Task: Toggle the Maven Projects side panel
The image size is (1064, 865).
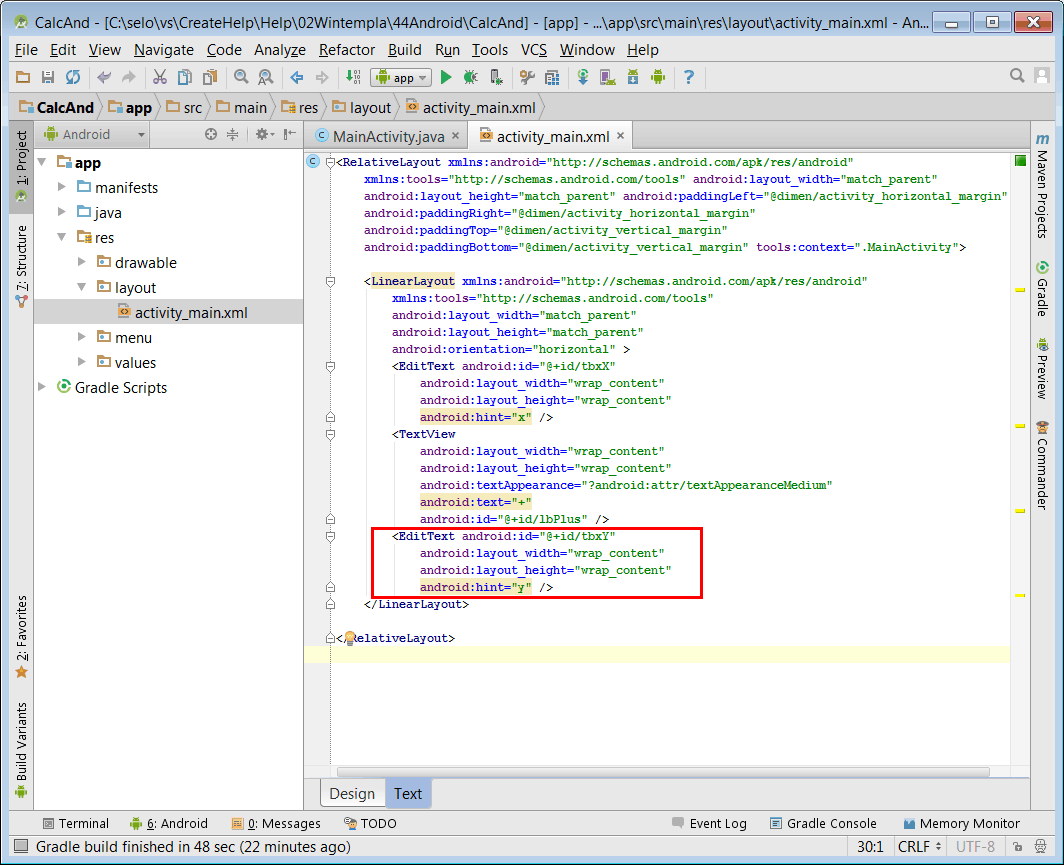Action: click(x=1042, y=186)
